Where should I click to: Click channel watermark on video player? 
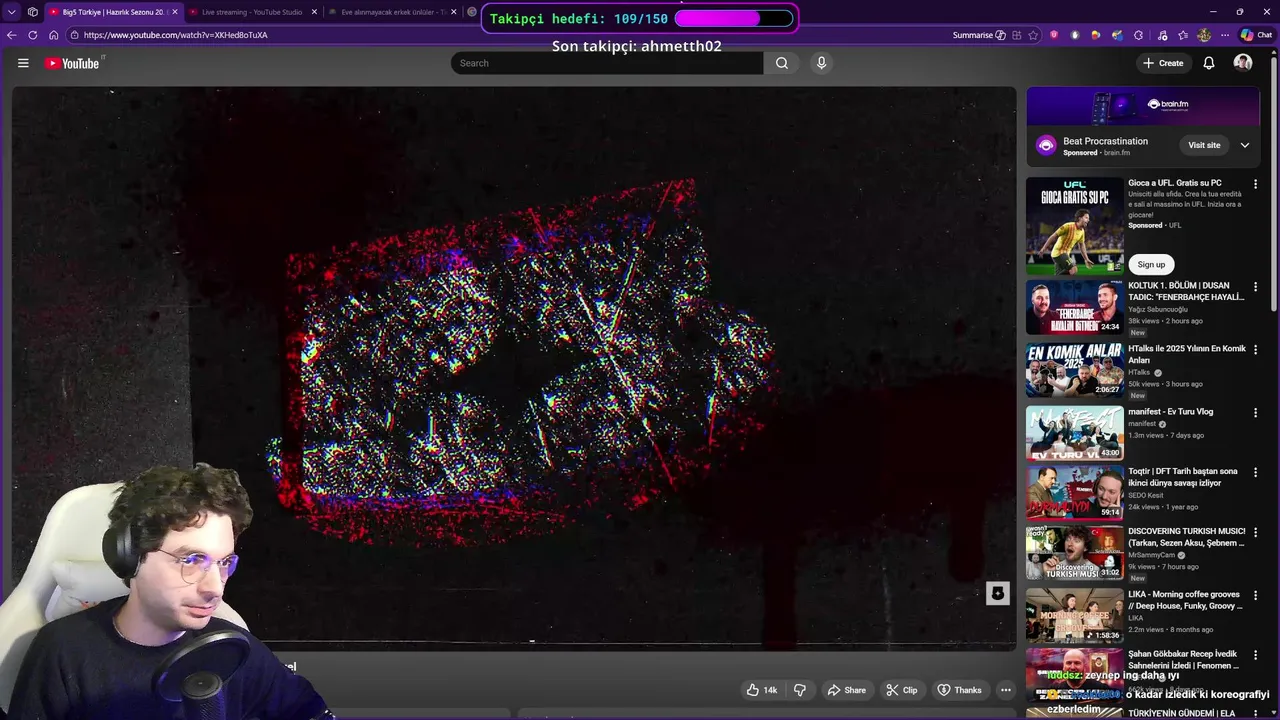click(997, 593)
